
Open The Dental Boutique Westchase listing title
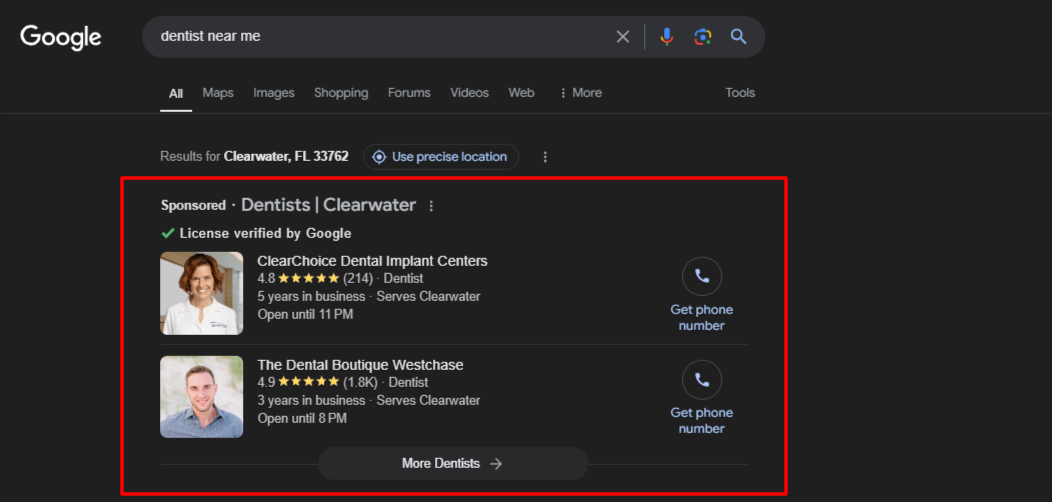pyautogui.click(x=360, y=365)
